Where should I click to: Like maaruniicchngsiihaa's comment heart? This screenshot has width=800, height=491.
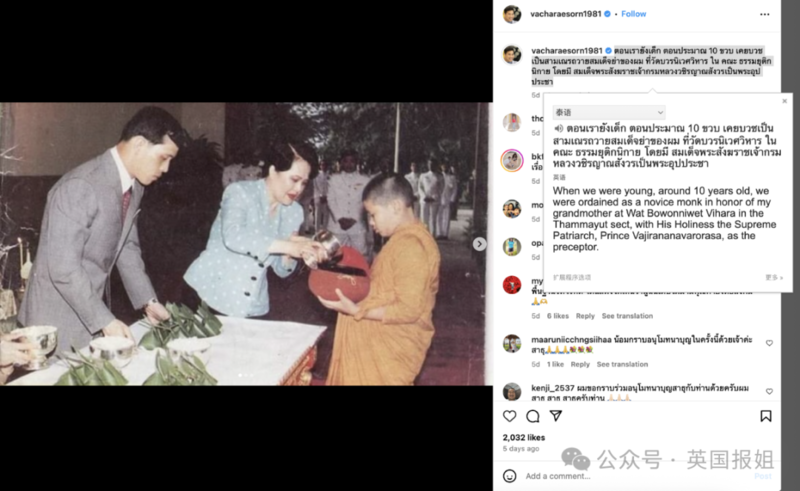tap(769, 343)
